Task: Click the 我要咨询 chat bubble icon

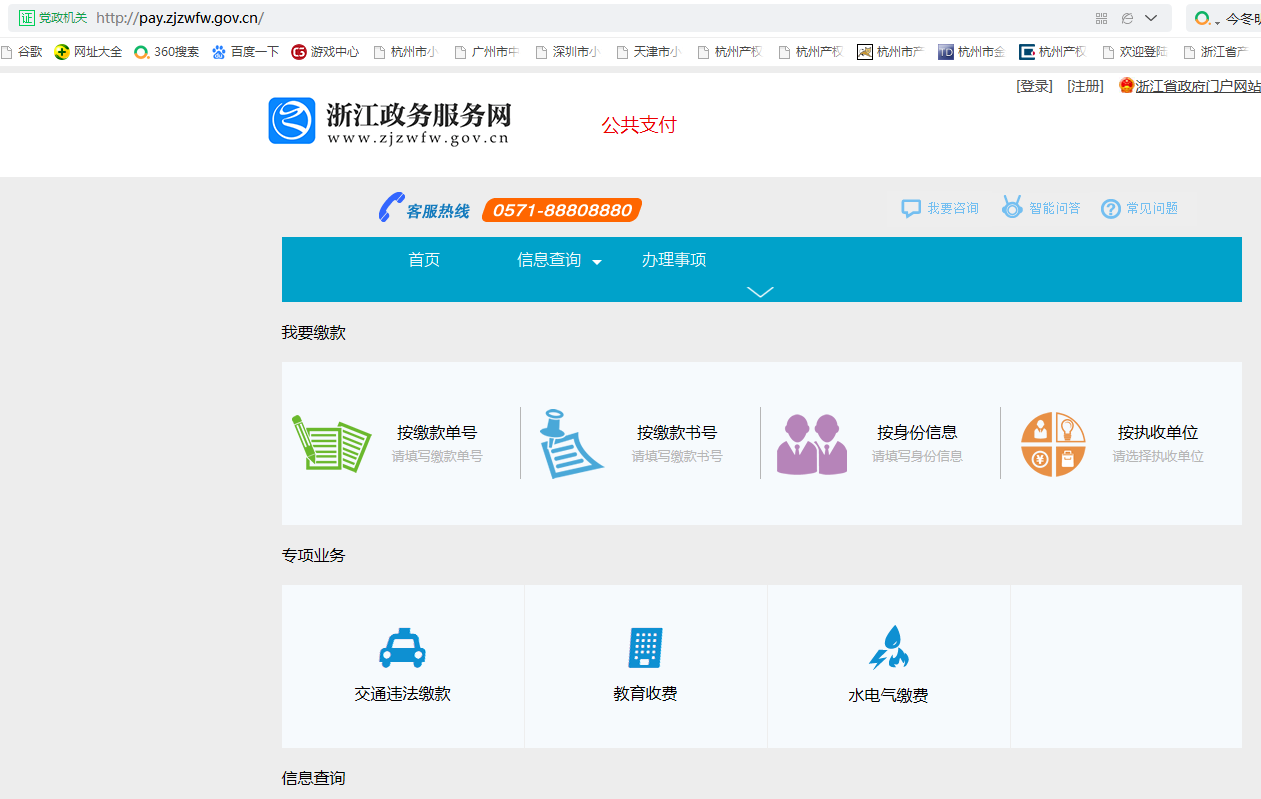Action: click(x=911, y=208)
